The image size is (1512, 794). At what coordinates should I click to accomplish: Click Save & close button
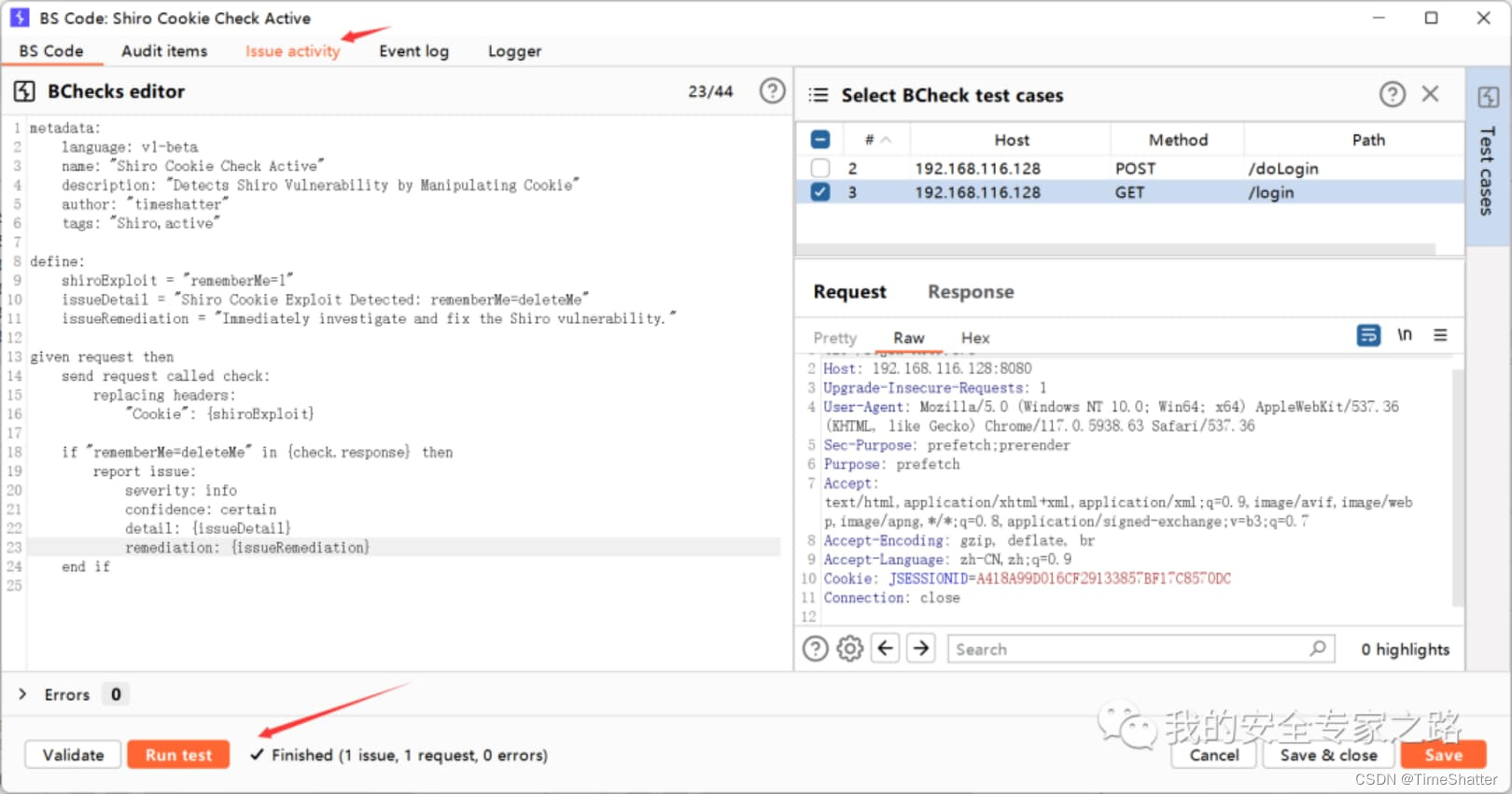pos(1328,755)
